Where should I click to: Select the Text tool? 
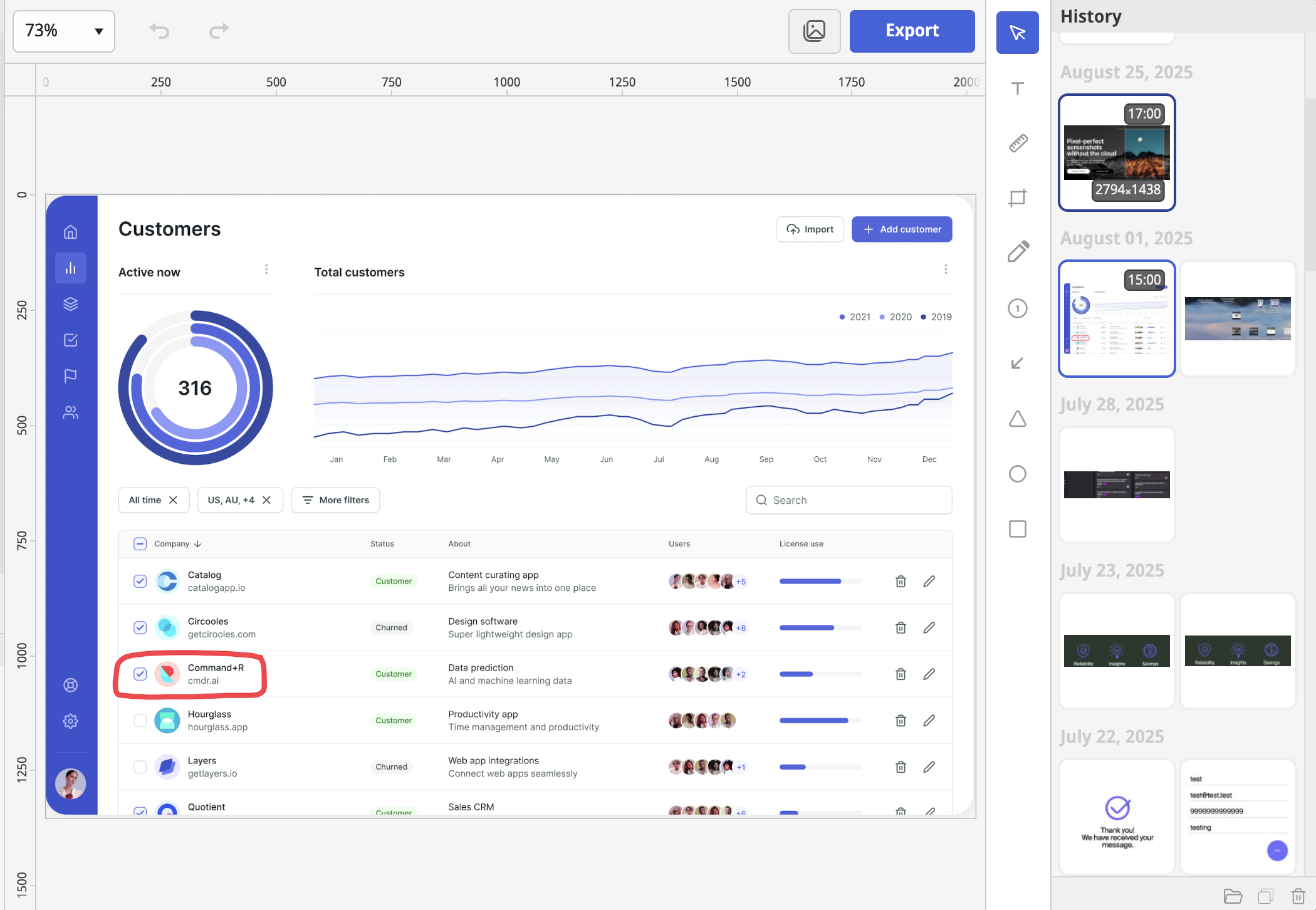pyautogui.click(x=1018, y=88)
